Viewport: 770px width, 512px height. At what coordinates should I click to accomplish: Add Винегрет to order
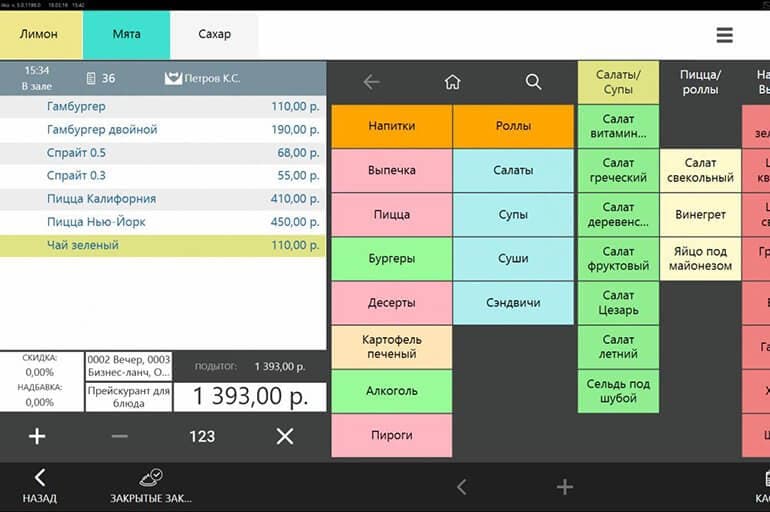(700, 215)
